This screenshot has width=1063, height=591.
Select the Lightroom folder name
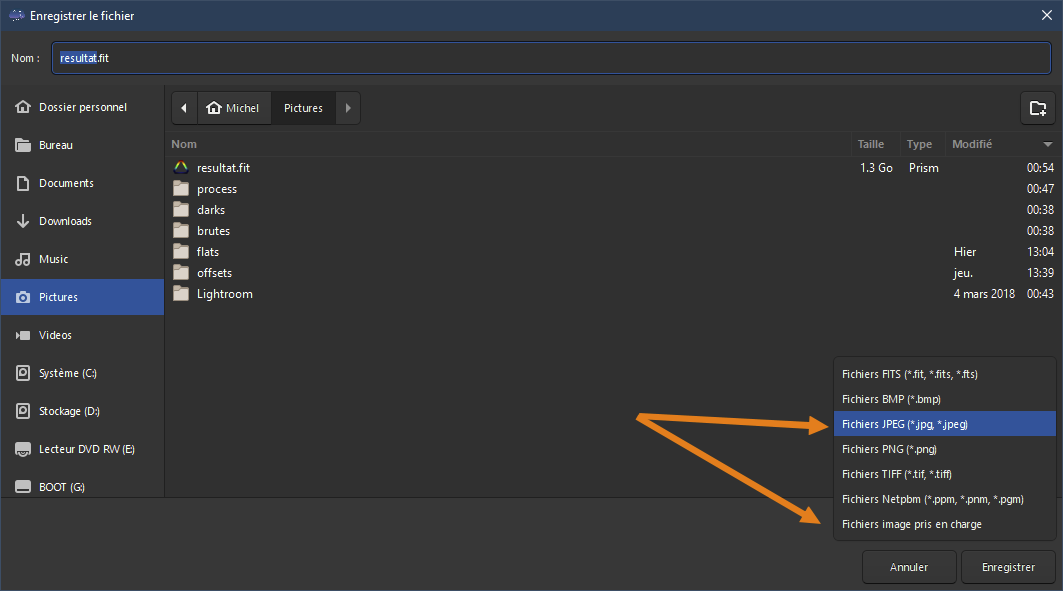coord(224,294)
